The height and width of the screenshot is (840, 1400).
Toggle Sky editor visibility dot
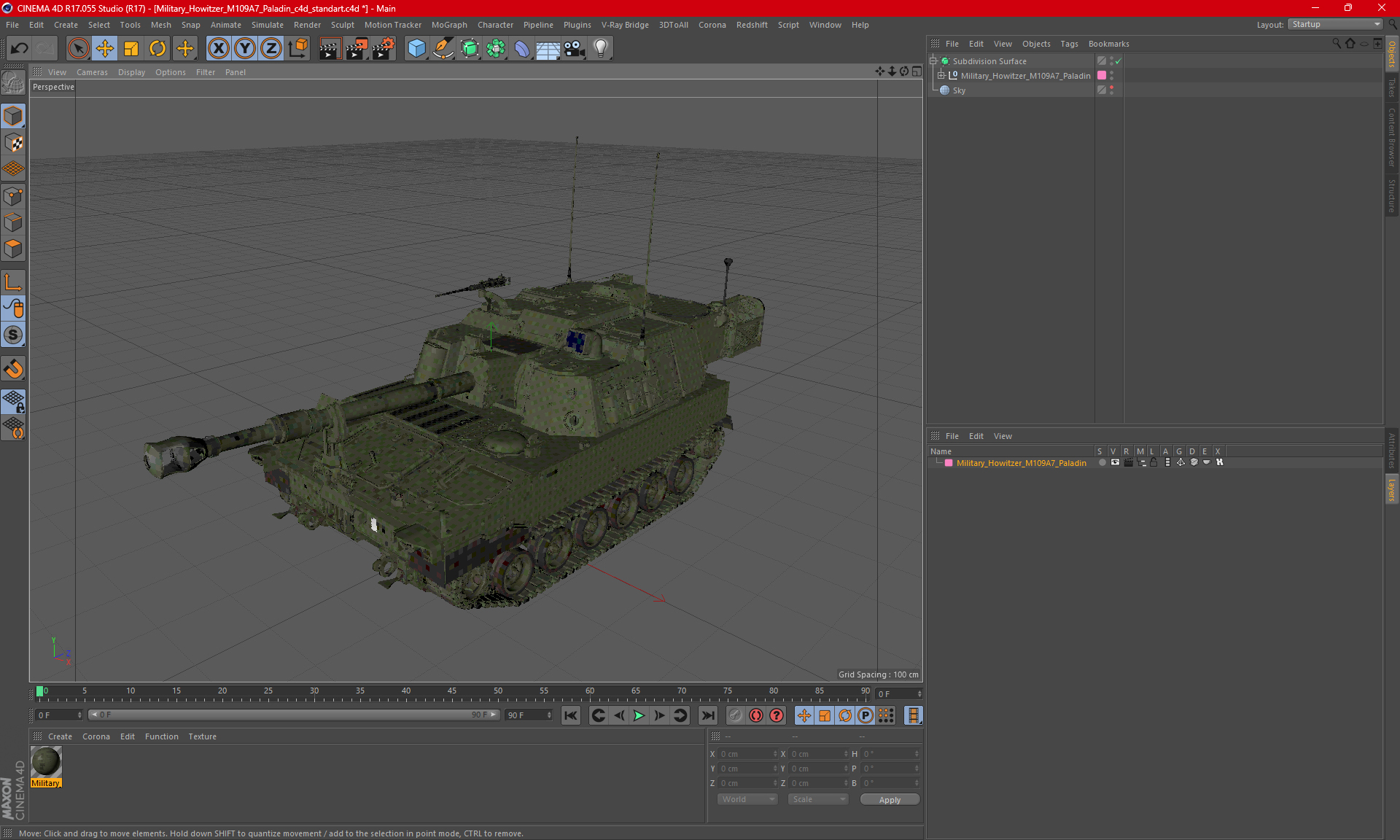coord(1112,87)
